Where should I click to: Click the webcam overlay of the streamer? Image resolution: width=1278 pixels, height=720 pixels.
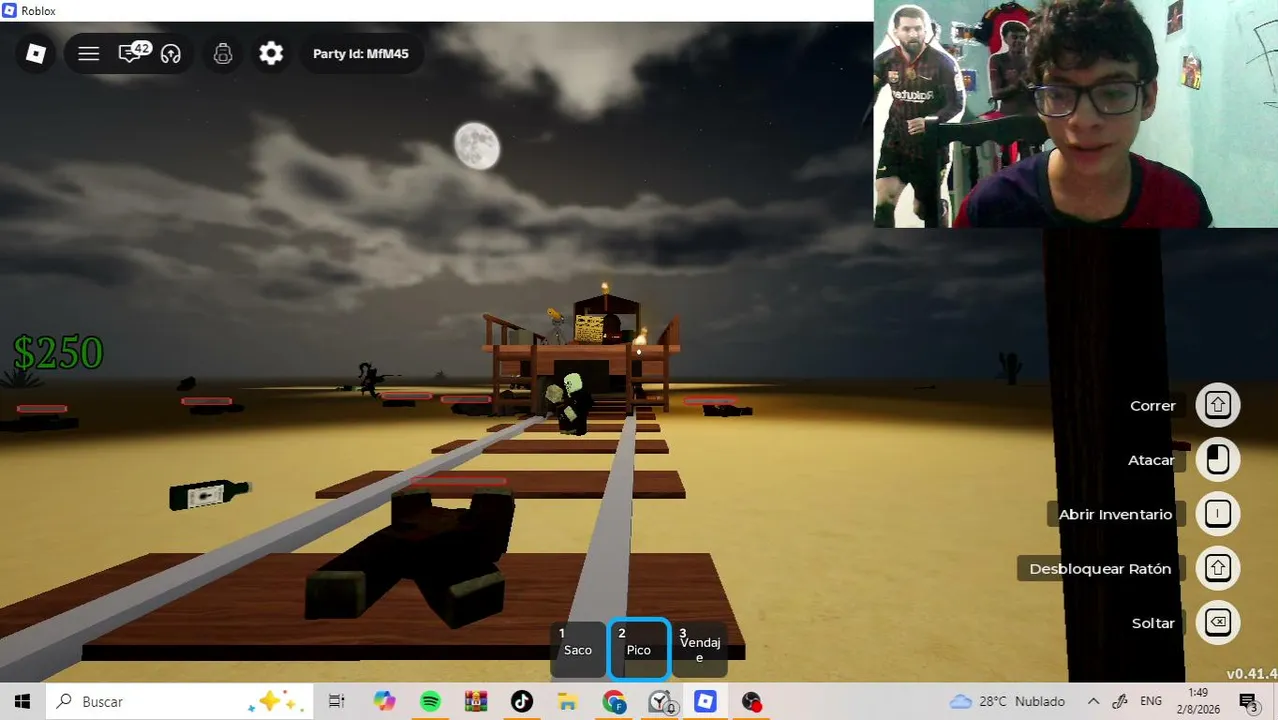[x=1076, y=114]
